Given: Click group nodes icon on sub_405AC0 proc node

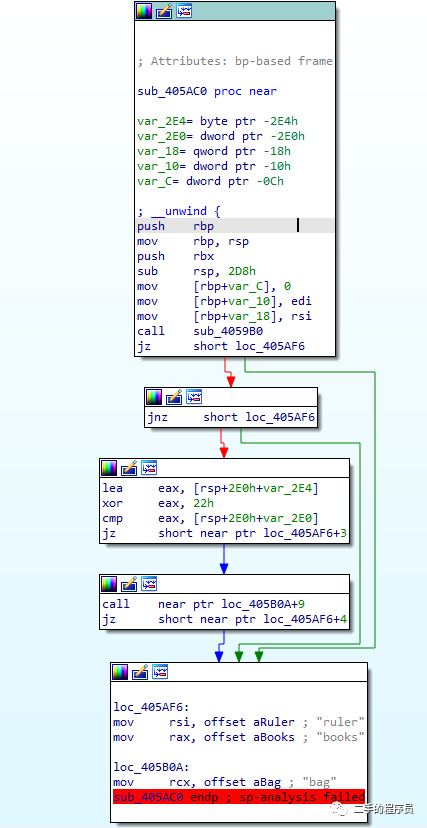Looking at the screenshot, I should (x=184, y=11).
